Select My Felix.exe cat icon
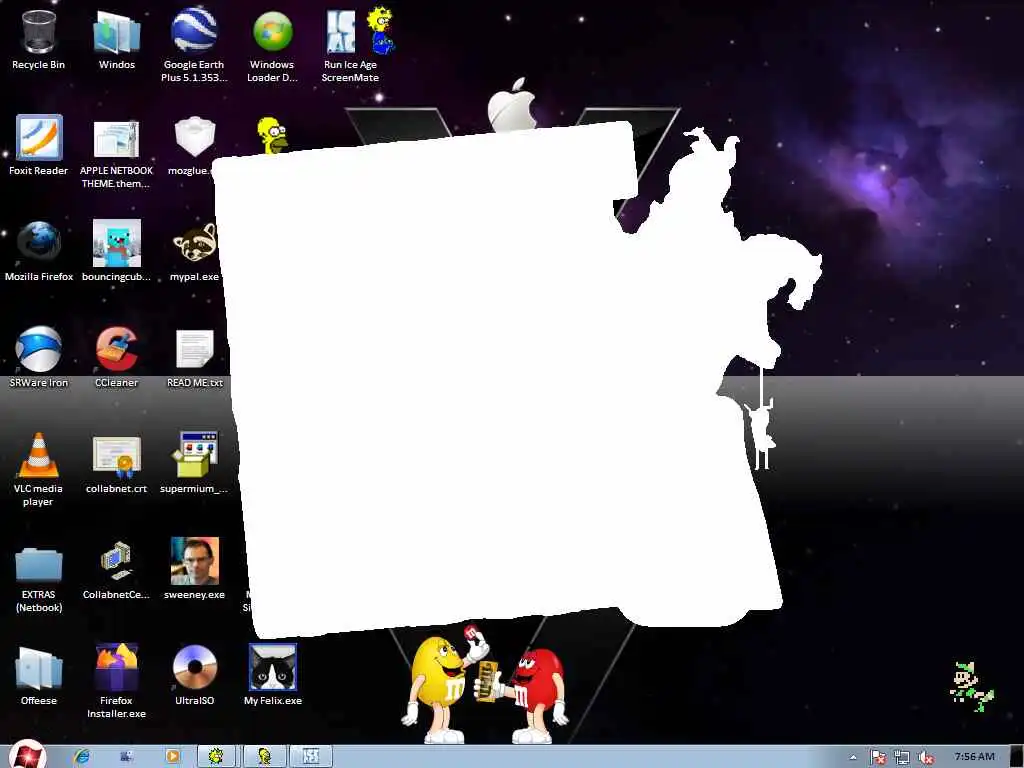Image resolution: width=1024 pixels, height=768 pixels. (x=272, y=675)
